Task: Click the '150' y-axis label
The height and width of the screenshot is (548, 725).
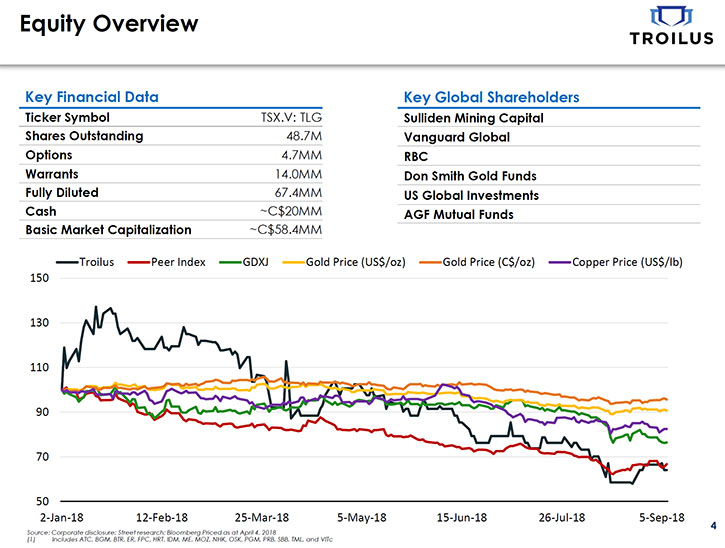Action: point(40,278)
